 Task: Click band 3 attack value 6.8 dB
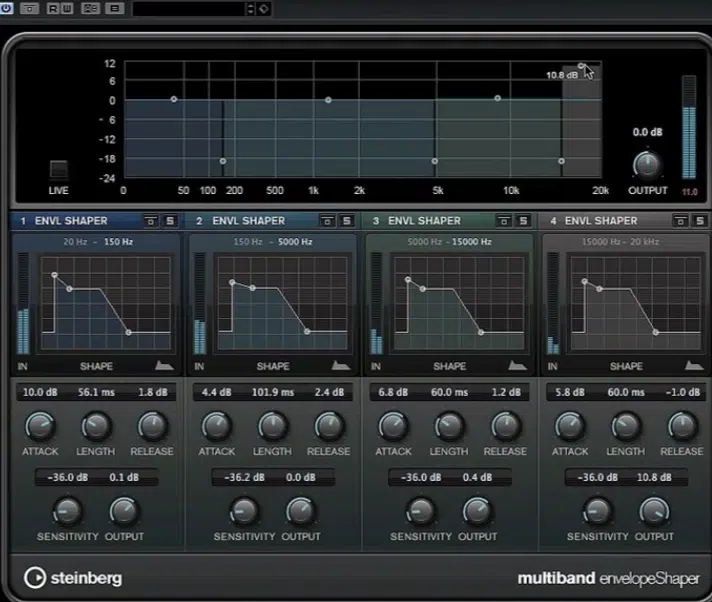[393, 392]
